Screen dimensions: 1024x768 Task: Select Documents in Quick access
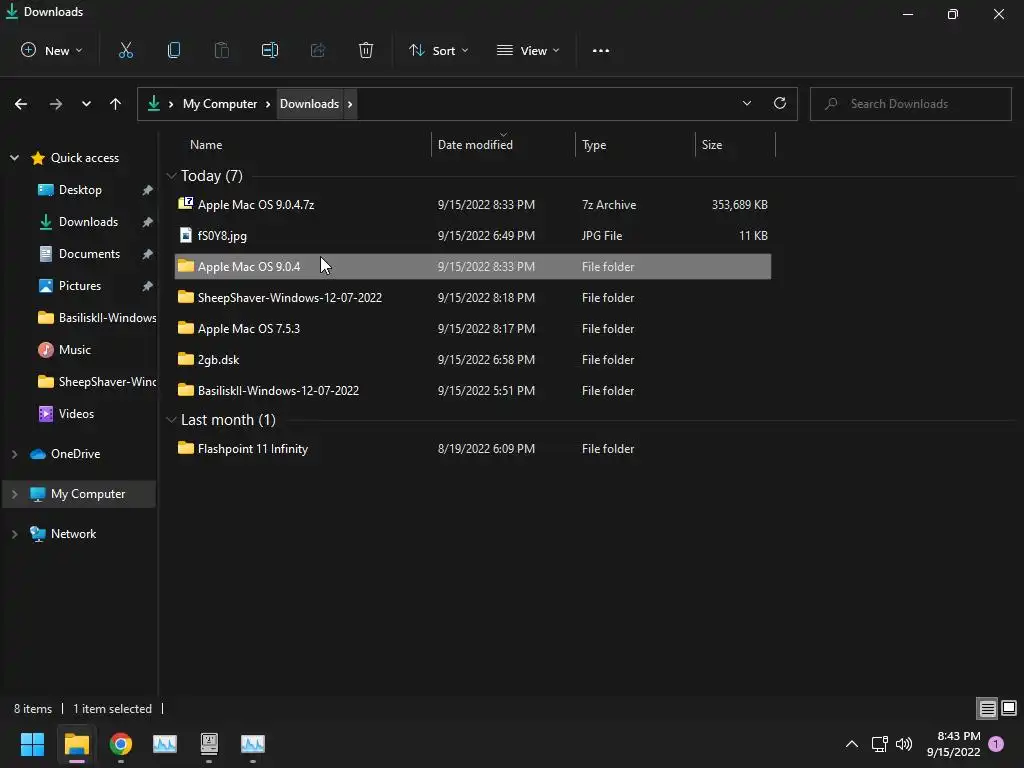point(89,254)
